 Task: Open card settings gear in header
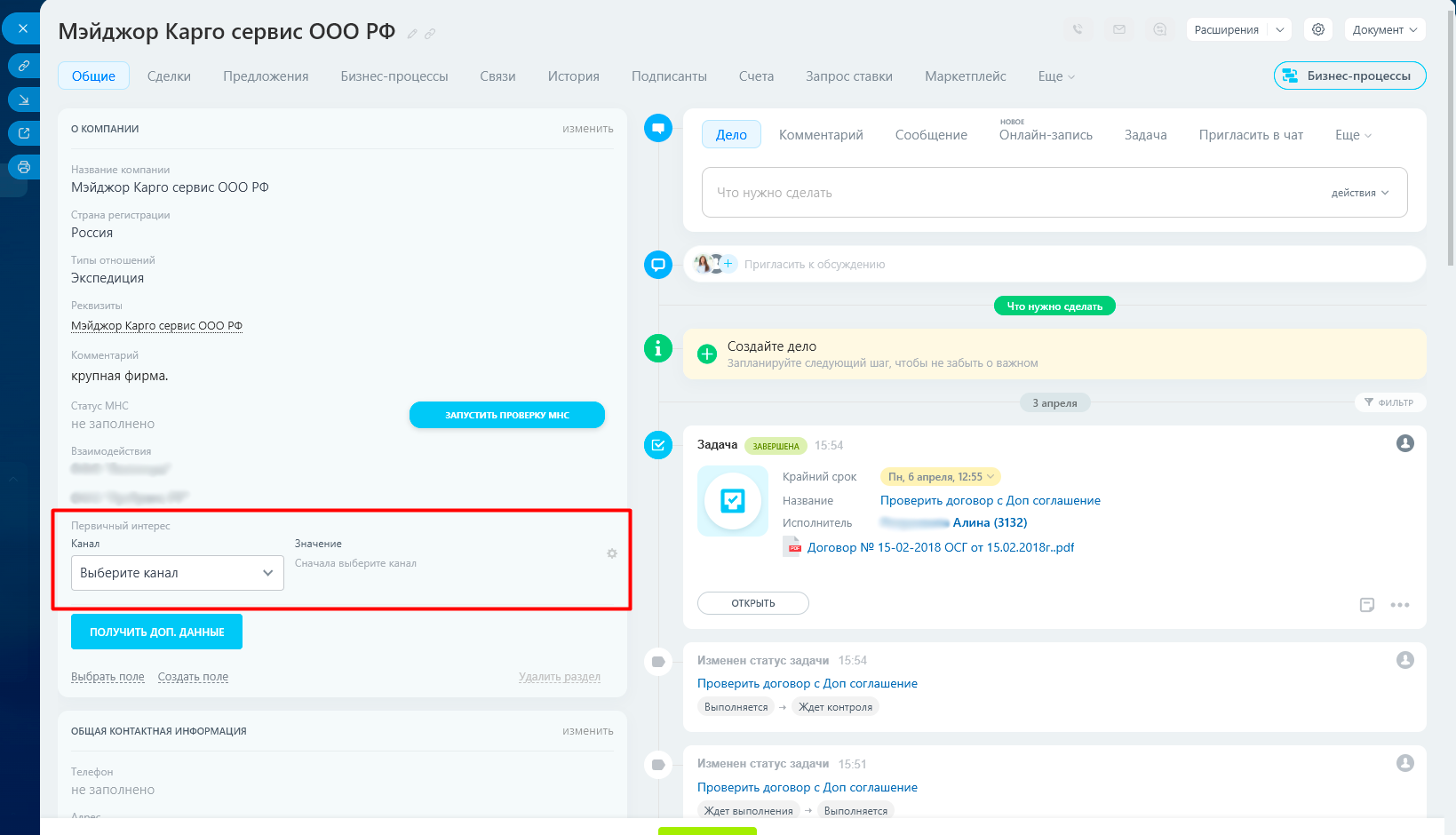click(1318, 29)
